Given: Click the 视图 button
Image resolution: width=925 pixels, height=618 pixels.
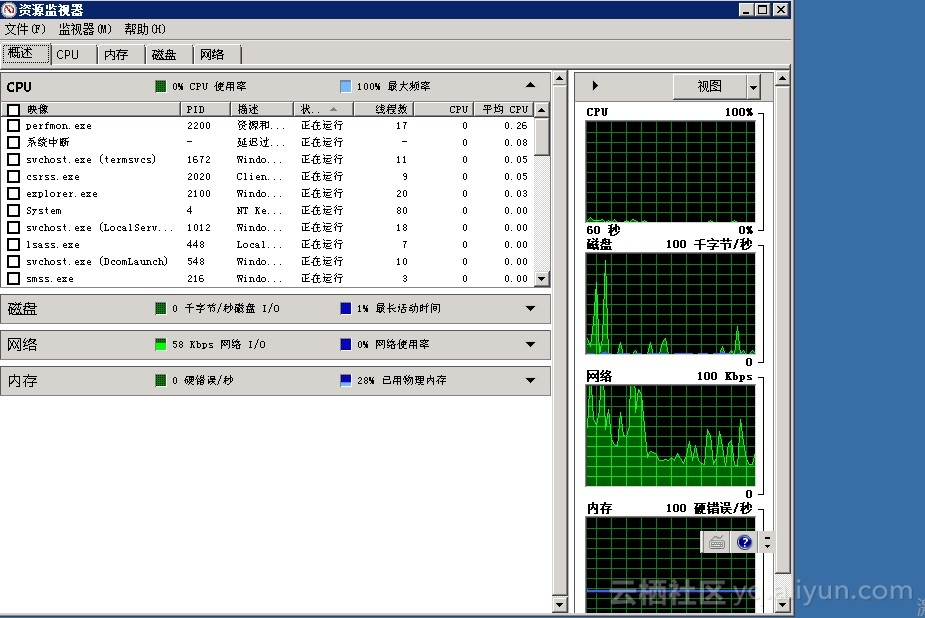Looking at the screenshot, I should point(710,87).
